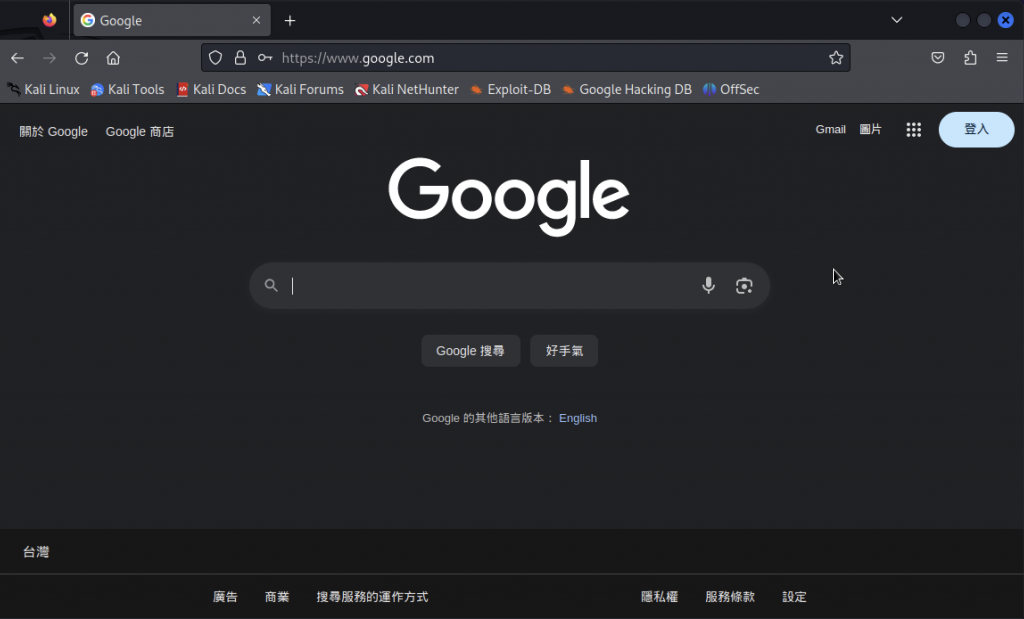Select the Google browser tab
The width and height of the screenshot is (1024, 619).
coord(172,20)
